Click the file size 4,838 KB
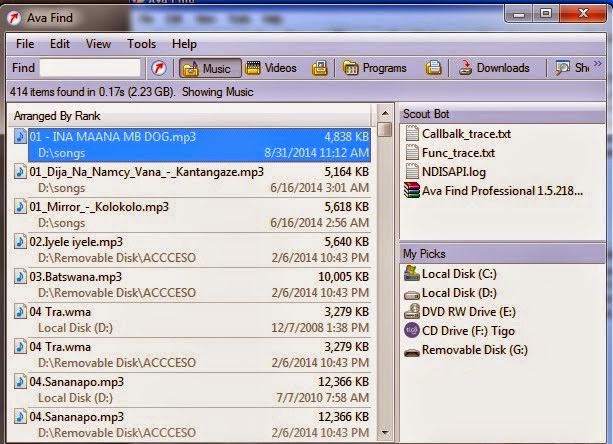The width and height of the screenshot is (613, 444). point(347,136)
